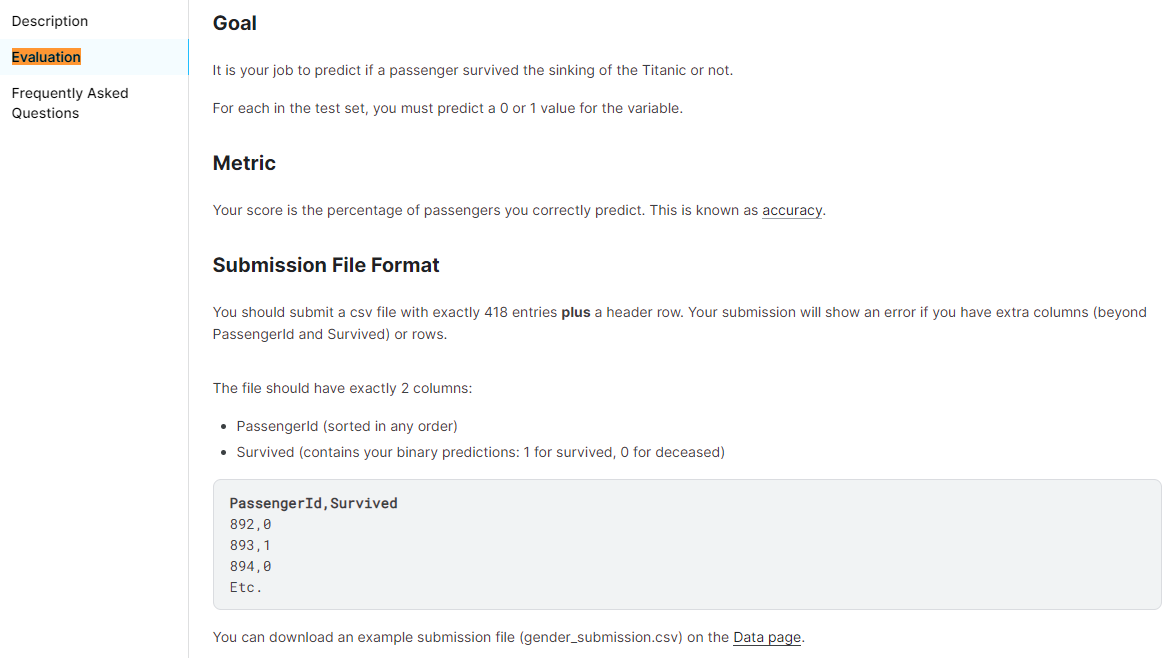Click the Metric heading
The image size is (1173, 658).
(244, 163)
